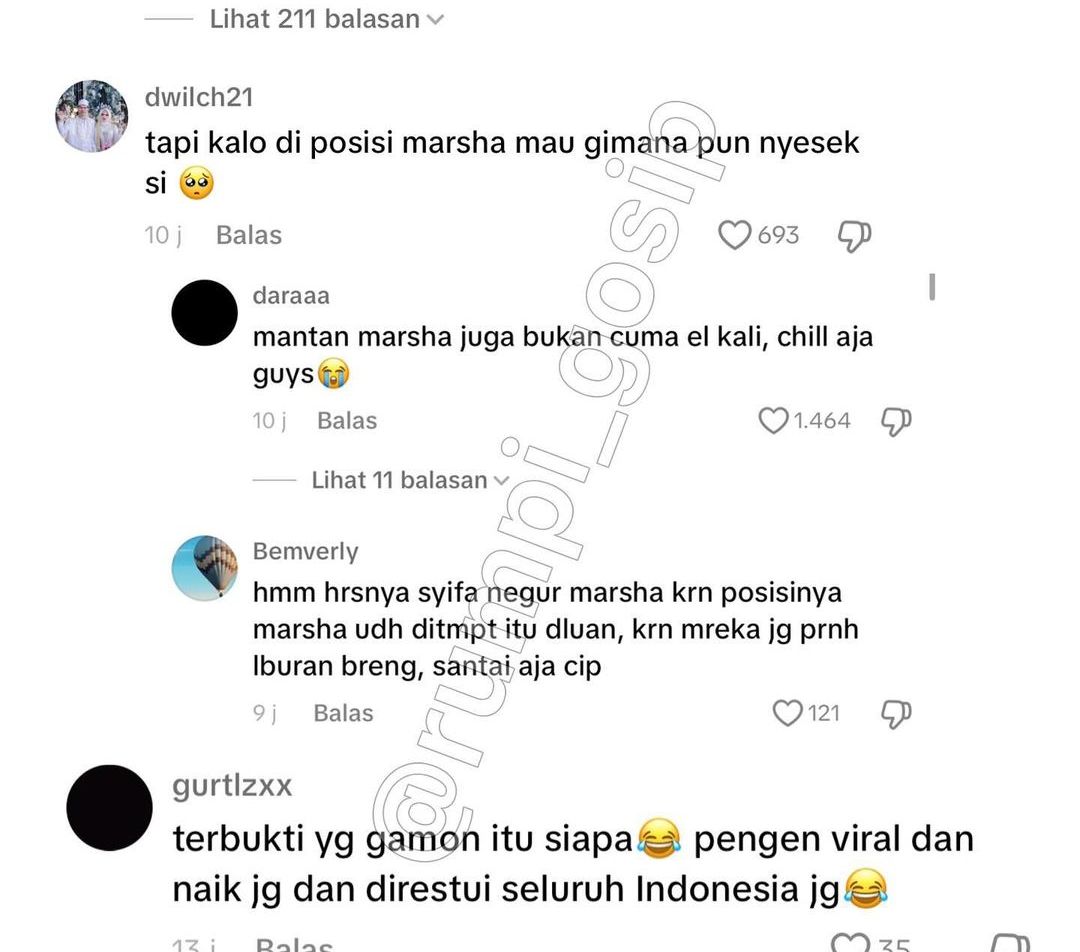
Task: Open Bemverly's hot air balloon avatar
Action: coord(205,568)
